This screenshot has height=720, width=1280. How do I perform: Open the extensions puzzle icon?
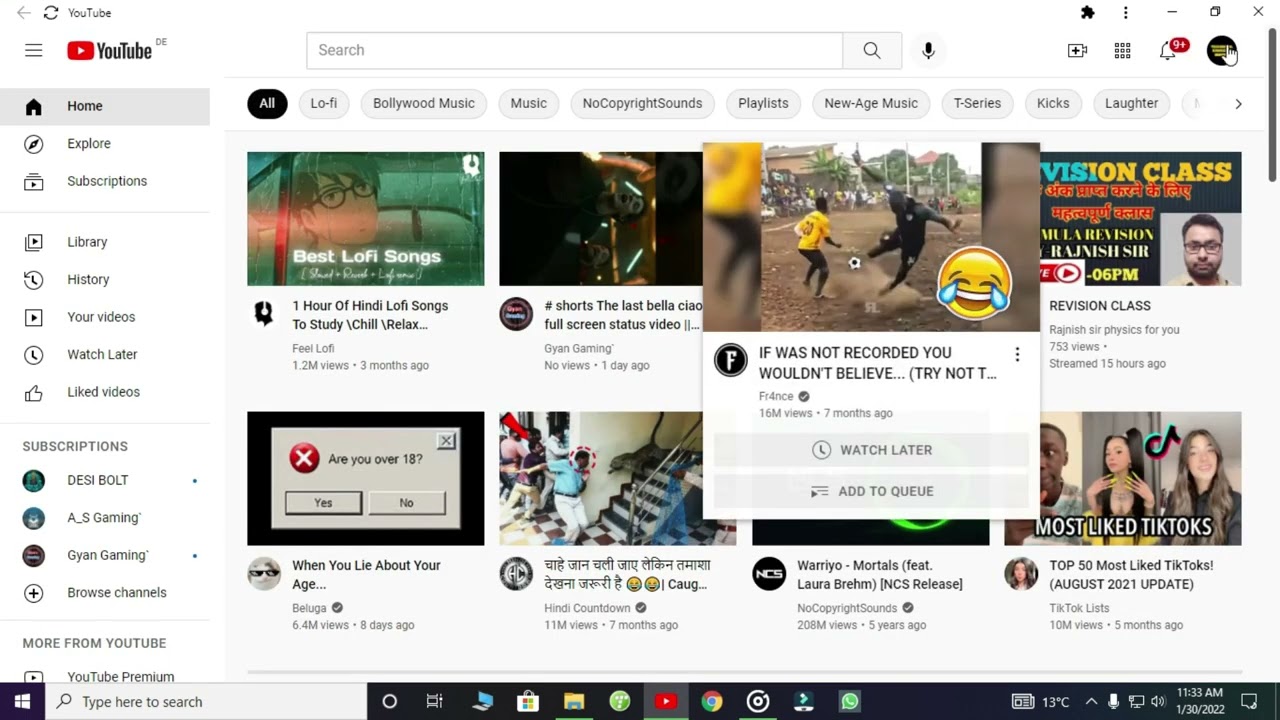pos(1087,13)
